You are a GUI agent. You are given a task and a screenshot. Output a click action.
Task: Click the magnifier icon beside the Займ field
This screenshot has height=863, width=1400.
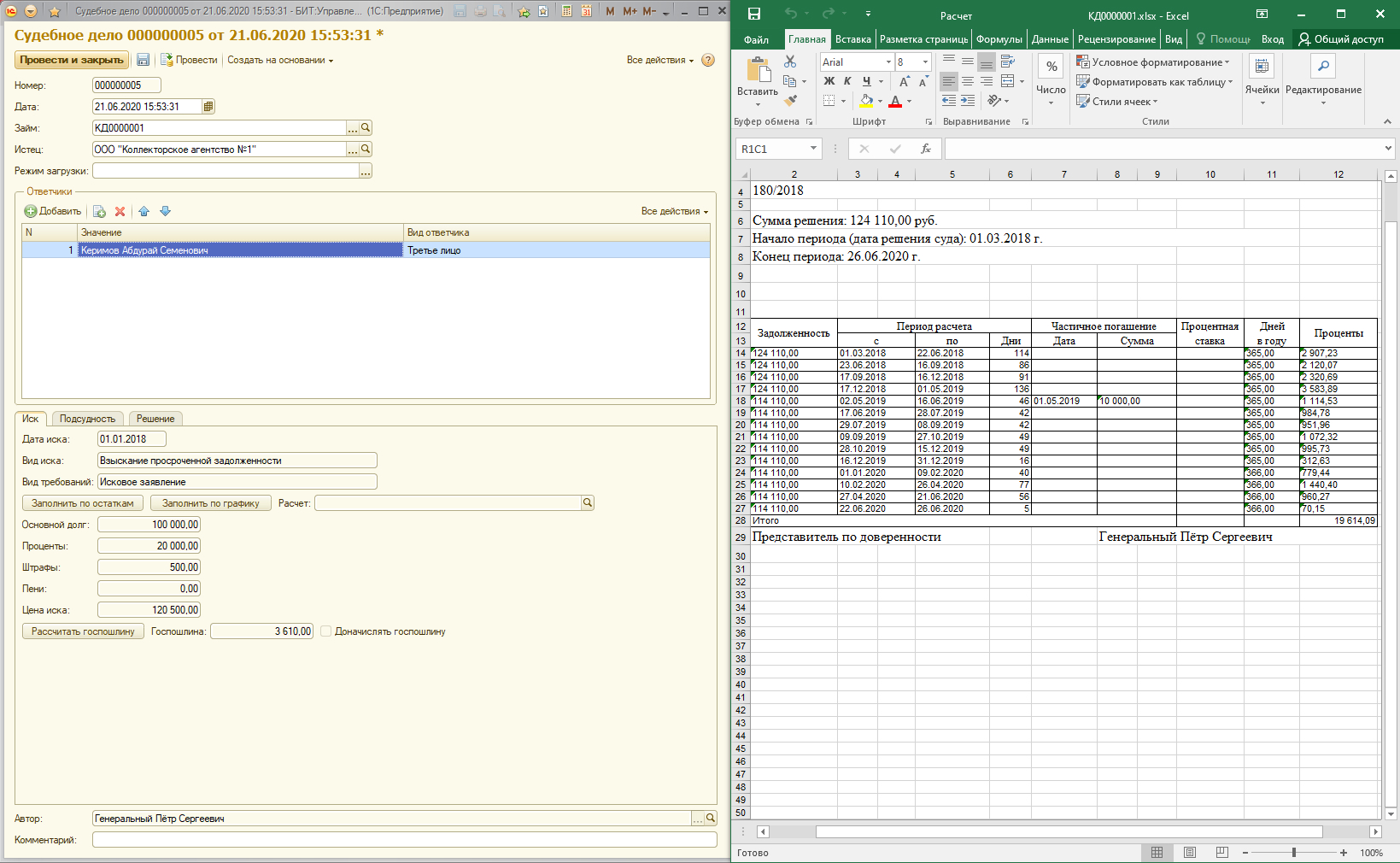366,128
